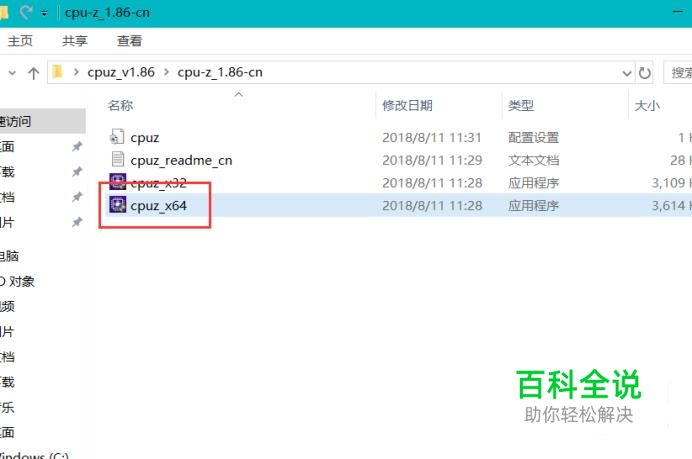Viewport: 692px width, 459px height.
Task: Sort by the 大小 column header
Action: (647, 105)
